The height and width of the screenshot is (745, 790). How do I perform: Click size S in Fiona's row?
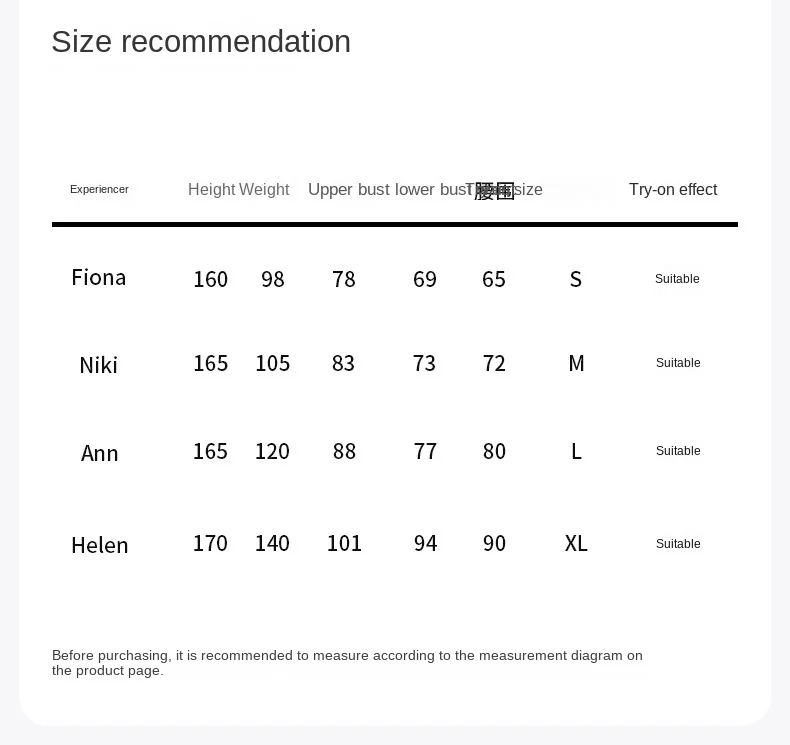pyautogui.click(x=576, y=279)
